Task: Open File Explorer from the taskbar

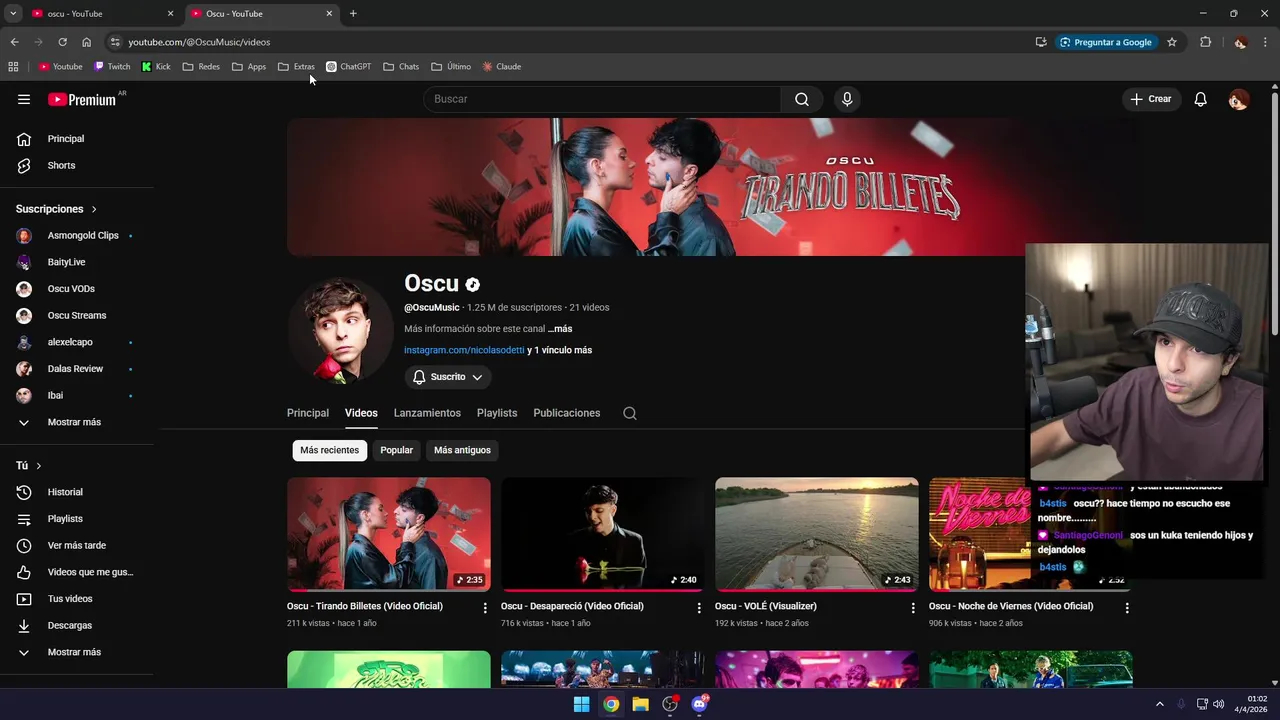Action: coord(640,704)
